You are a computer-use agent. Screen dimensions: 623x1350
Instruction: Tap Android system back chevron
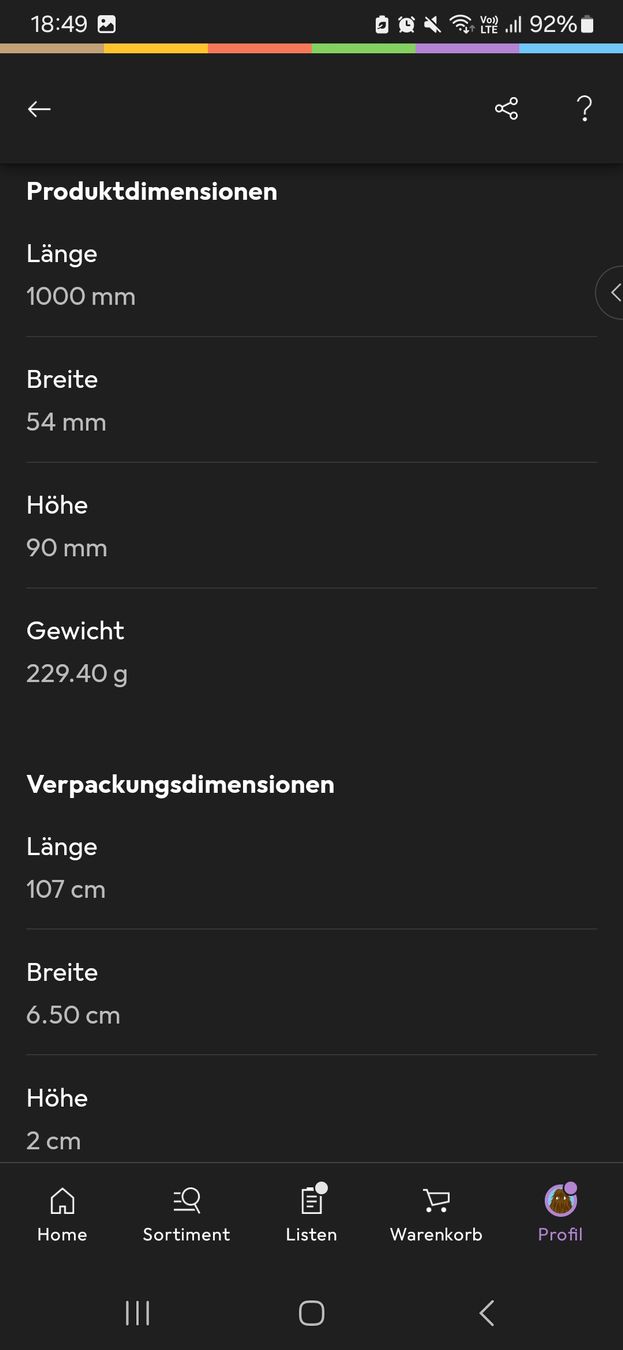[486, 1313]
